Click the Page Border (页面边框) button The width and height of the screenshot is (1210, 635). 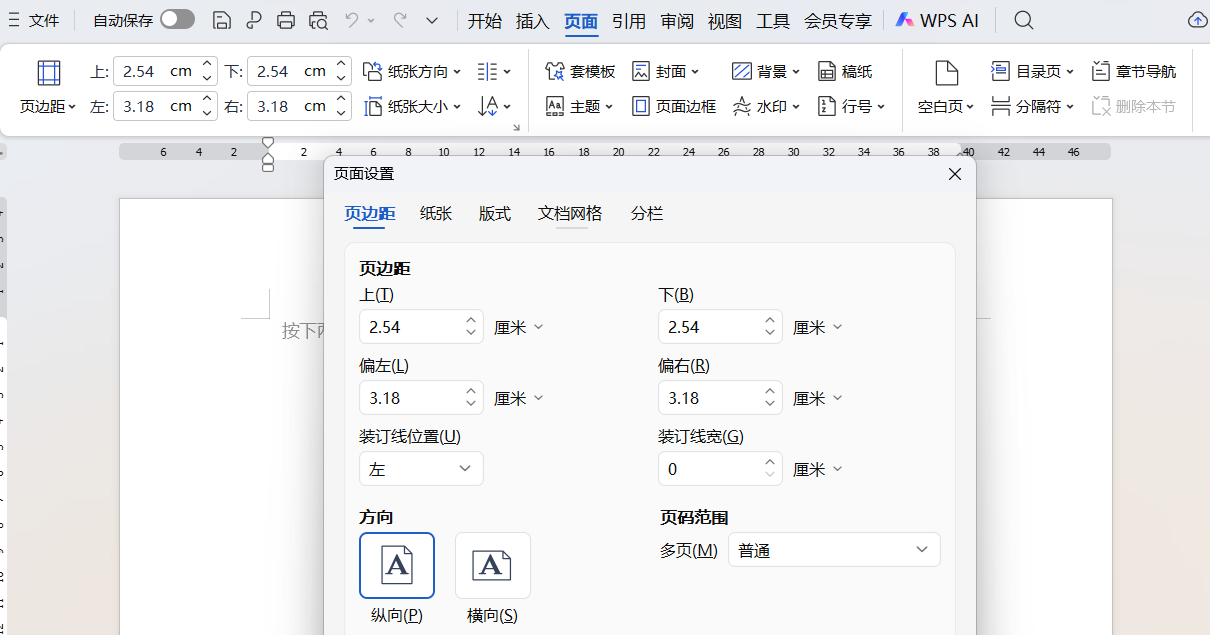pyautogui.click(x=675, y=106)
